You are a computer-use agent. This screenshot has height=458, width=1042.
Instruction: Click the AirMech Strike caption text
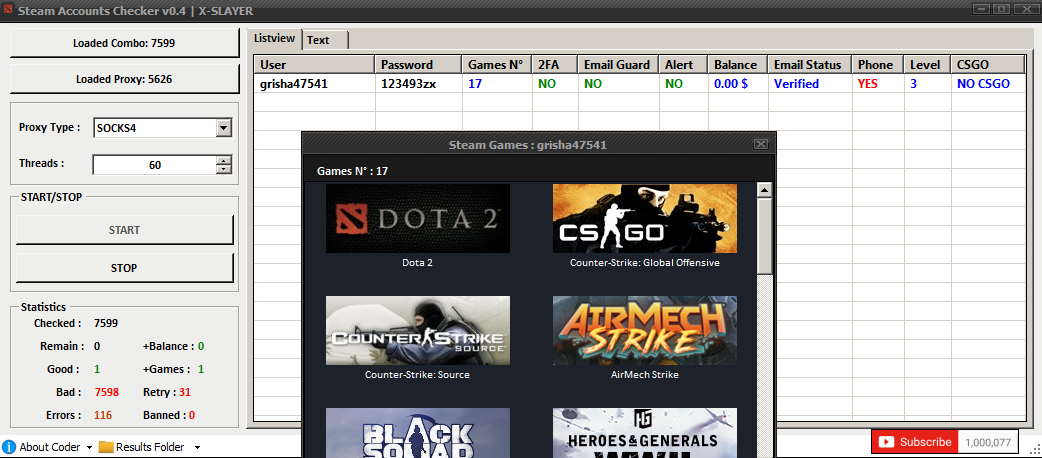tap(645, 375)
